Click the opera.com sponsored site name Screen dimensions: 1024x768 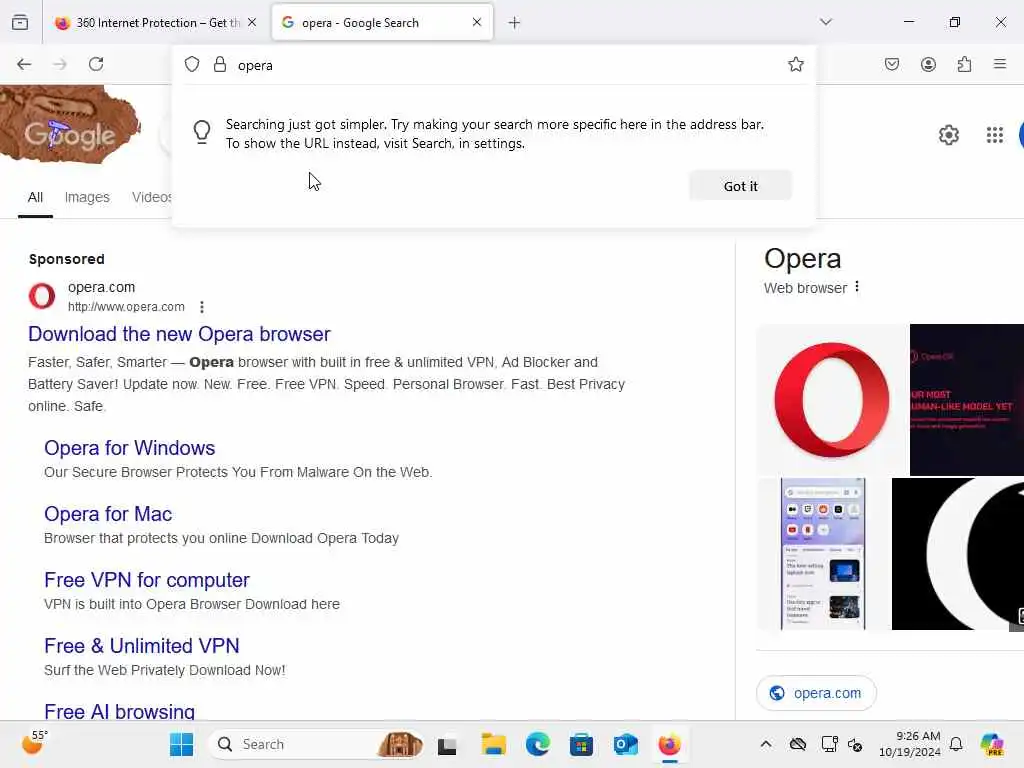click(x=101, y=287)
